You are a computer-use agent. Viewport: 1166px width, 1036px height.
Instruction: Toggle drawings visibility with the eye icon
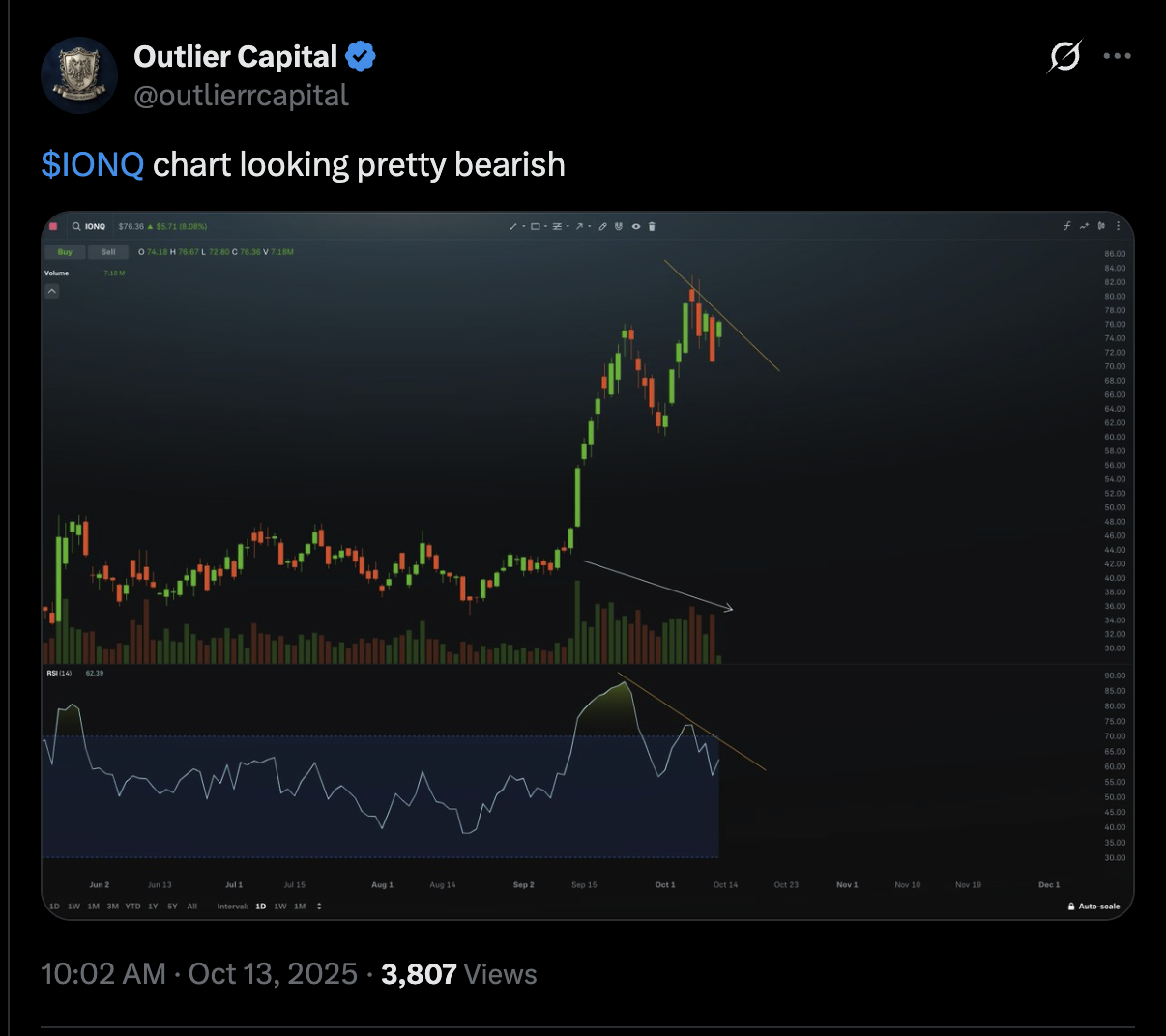[636, 226]
